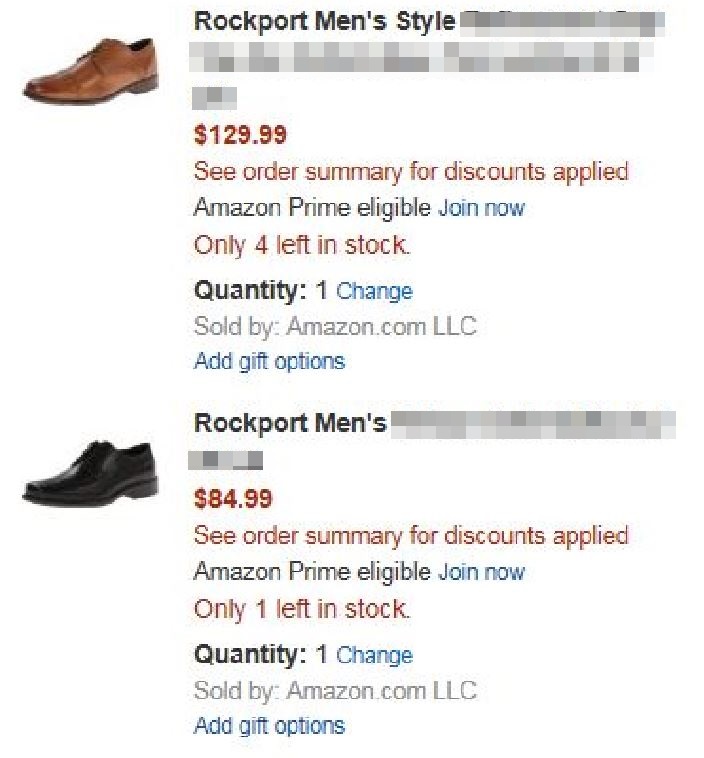
Task: Click 'Sold by: Amazon.com LLC' under the black shoe
Action: pyautogui.click(x=335, y=690)
